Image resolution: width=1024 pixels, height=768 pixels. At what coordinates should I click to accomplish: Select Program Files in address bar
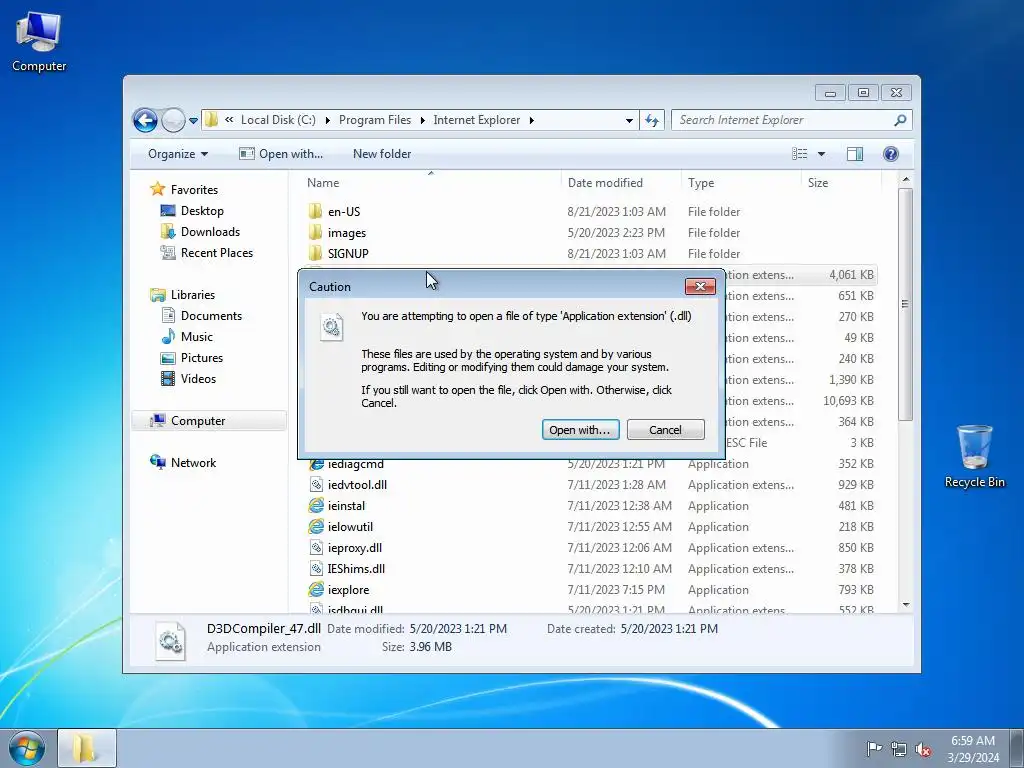coord(375,120)
